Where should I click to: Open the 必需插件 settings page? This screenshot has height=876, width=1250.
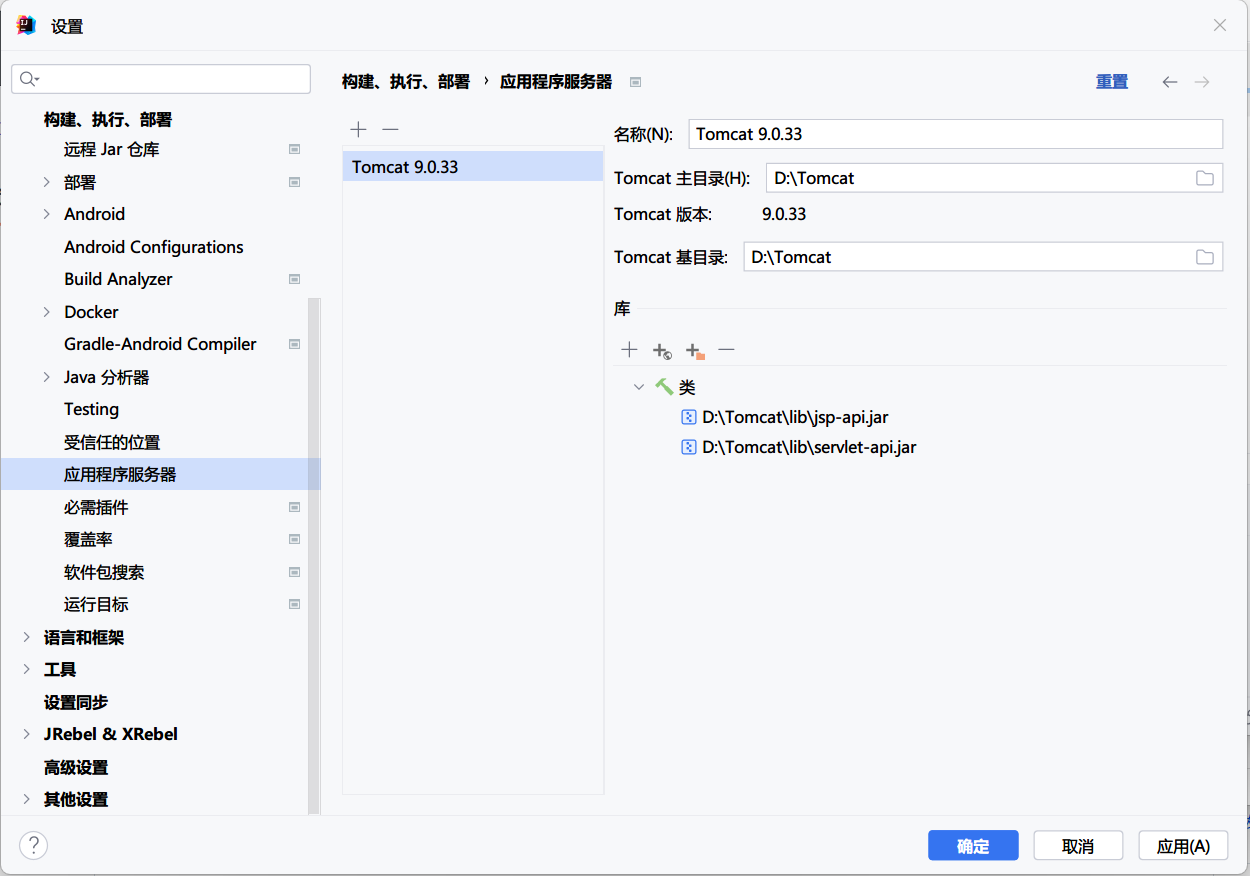(x=96, y=507)
